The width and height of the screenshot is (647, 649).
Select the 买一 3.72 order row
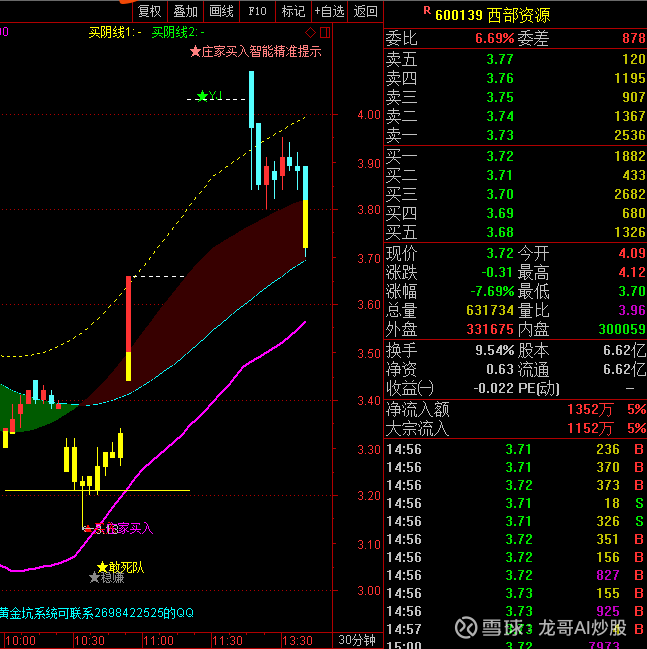pyautogui.click(x=515, y=156)
